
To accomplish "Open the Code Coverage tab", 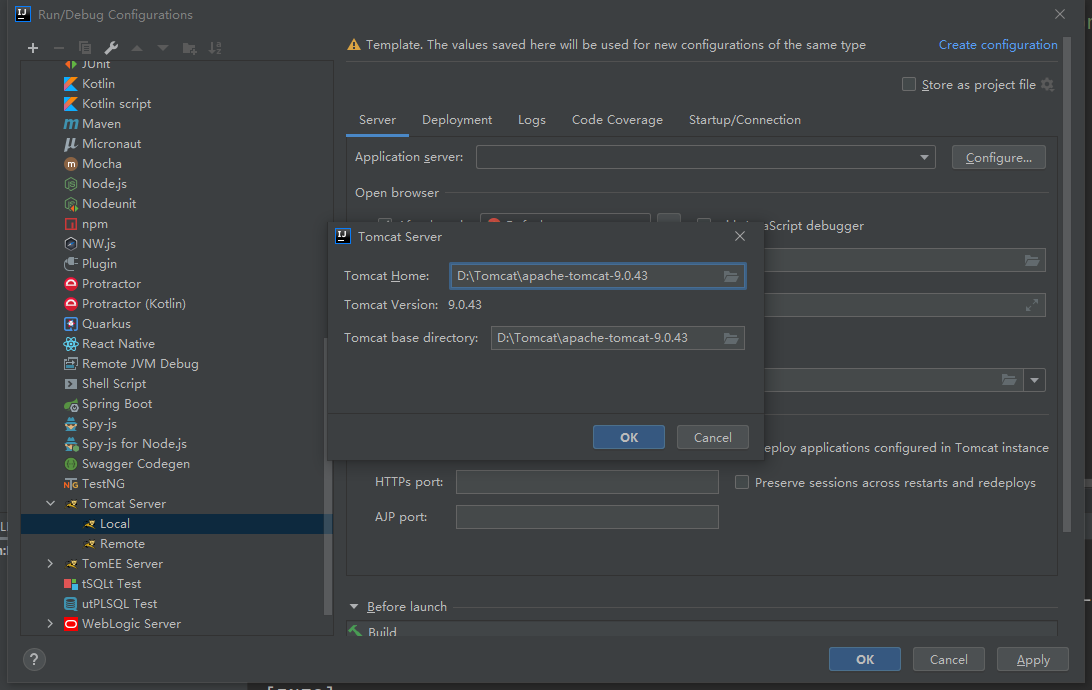I will click(x=617, y=120).
